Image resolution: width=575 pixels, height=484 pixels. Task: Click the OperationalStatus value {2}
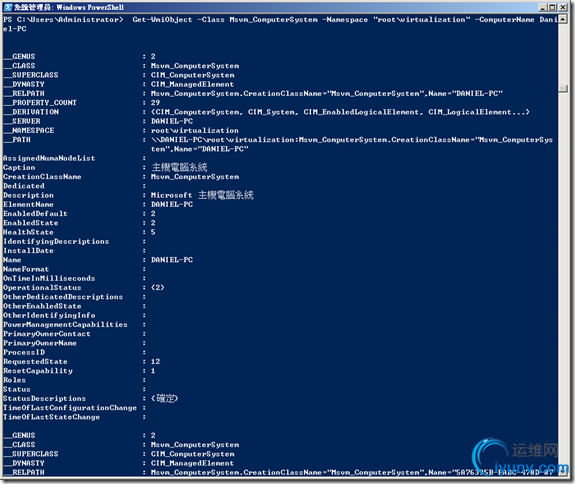coord(158,287)
